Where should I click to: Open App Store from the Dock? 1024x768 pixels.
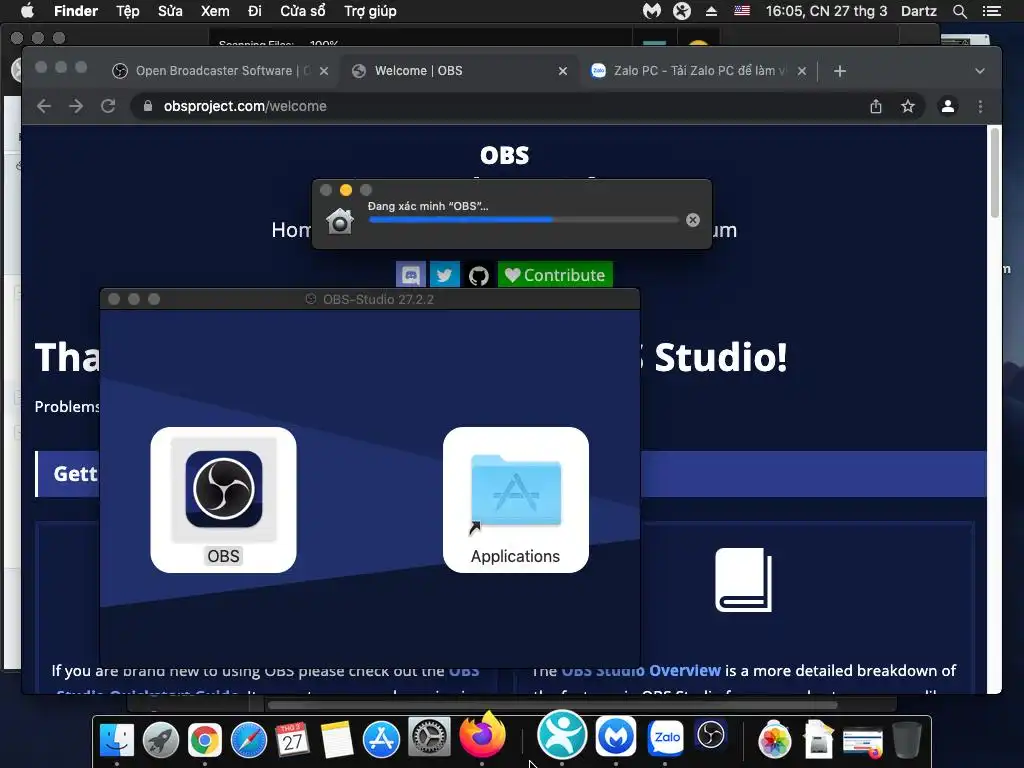click(381, 740)
